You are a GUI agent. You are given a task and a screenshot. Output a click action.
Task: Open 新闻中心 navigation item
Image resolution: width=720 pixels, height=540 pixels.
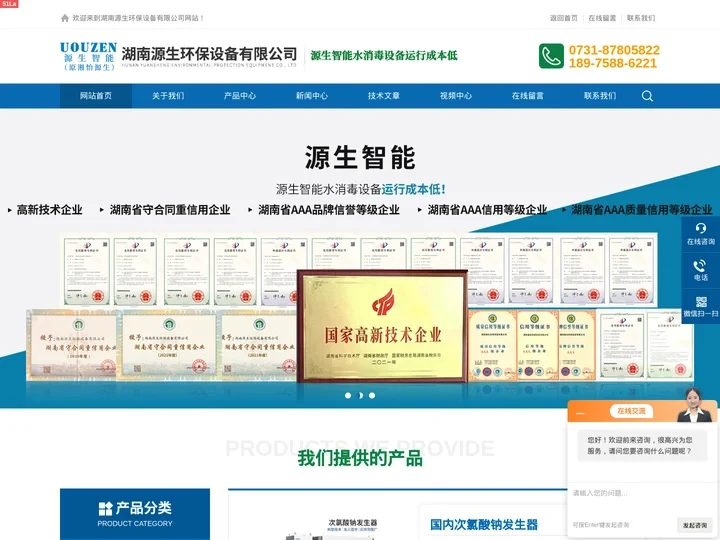click(312, 96)
